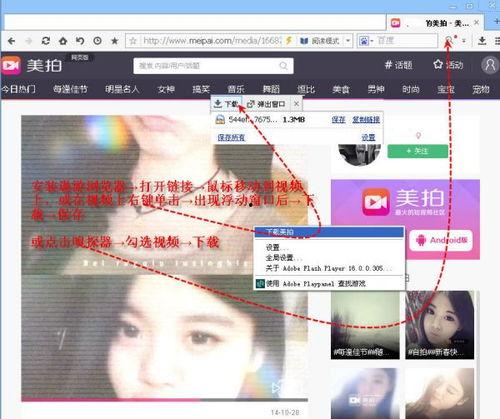
Task: Select the 每逢佳节 category
Action: coord(70,89)
